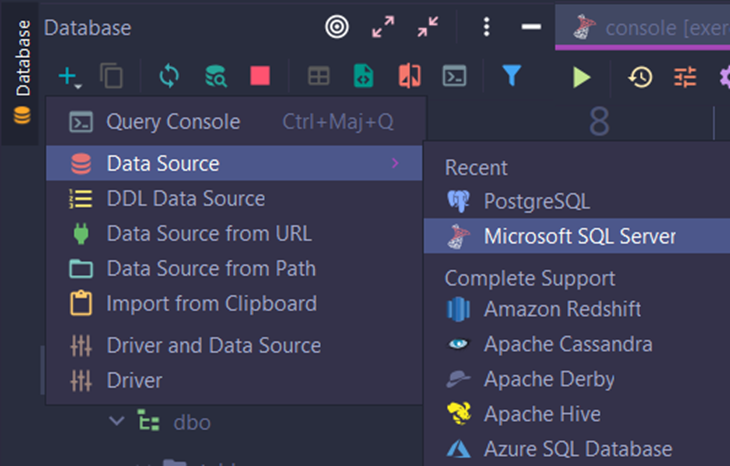Click the target Select Opened File icon
Screen dimensions: 730x466
[x=337, y=28]
